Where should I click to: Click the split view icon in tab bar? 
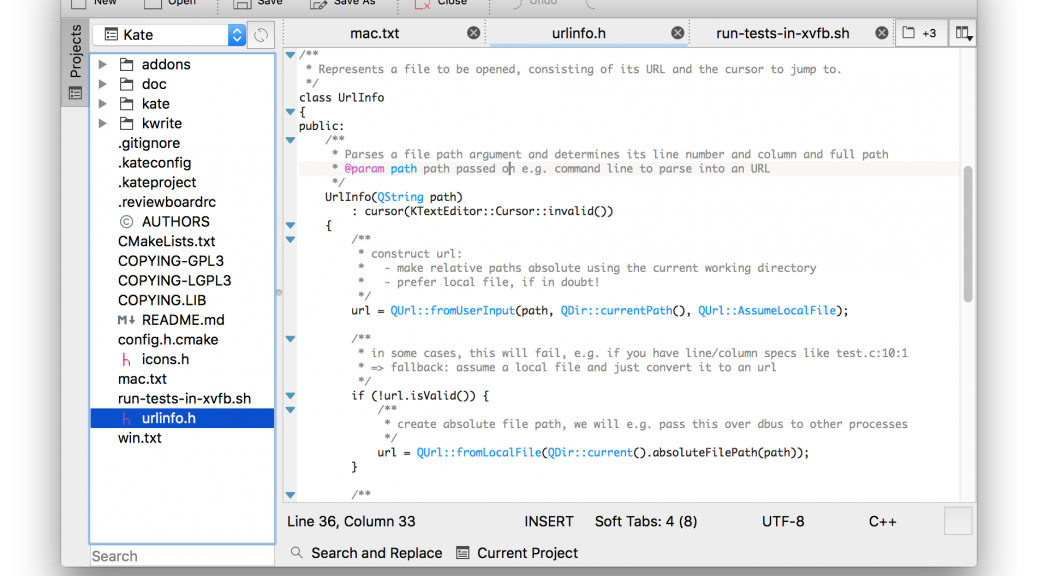tap(963, 33)
